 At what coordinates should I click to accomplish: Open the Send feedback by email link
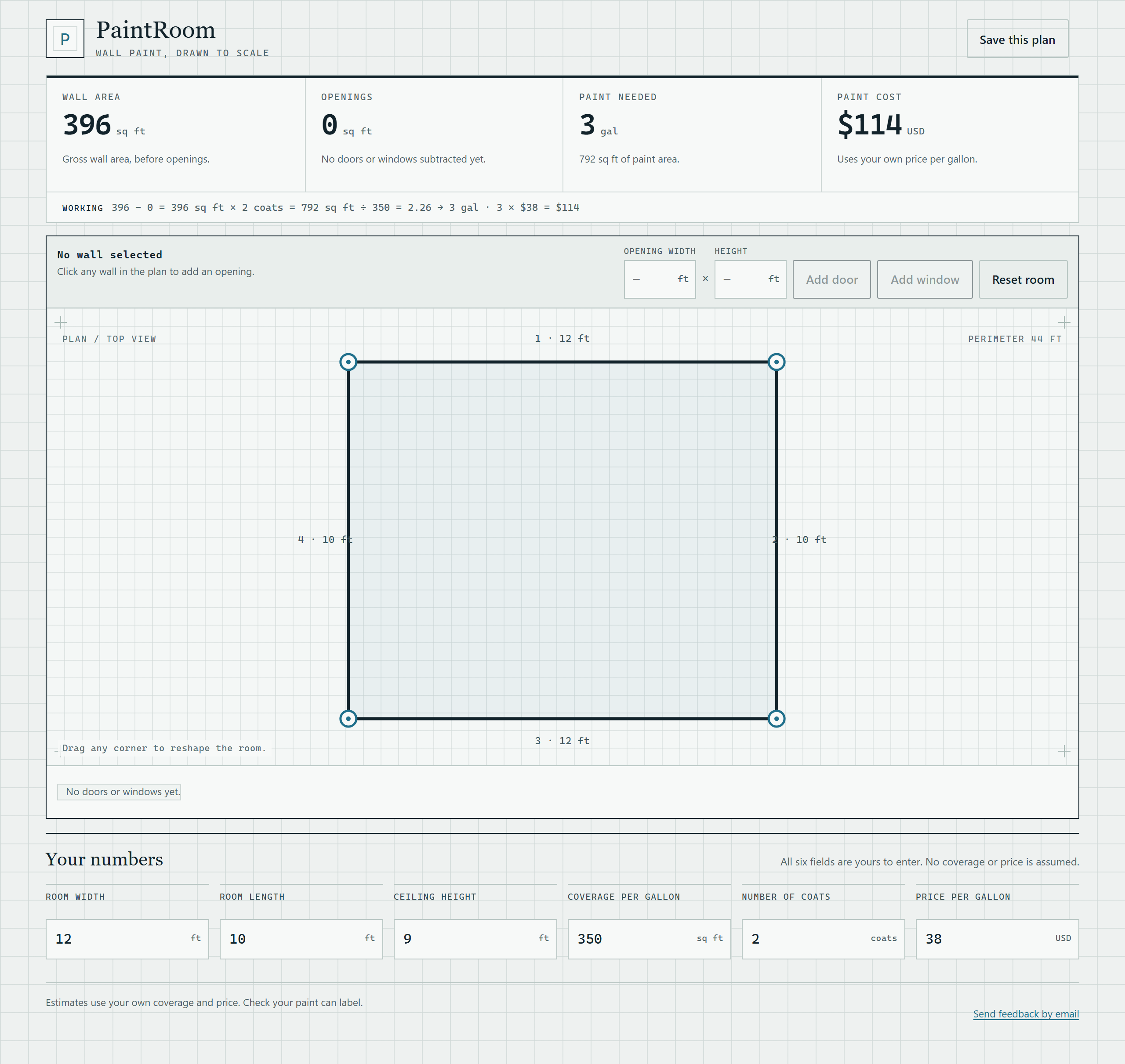pyautogui.click(x=1026, y=1013)
